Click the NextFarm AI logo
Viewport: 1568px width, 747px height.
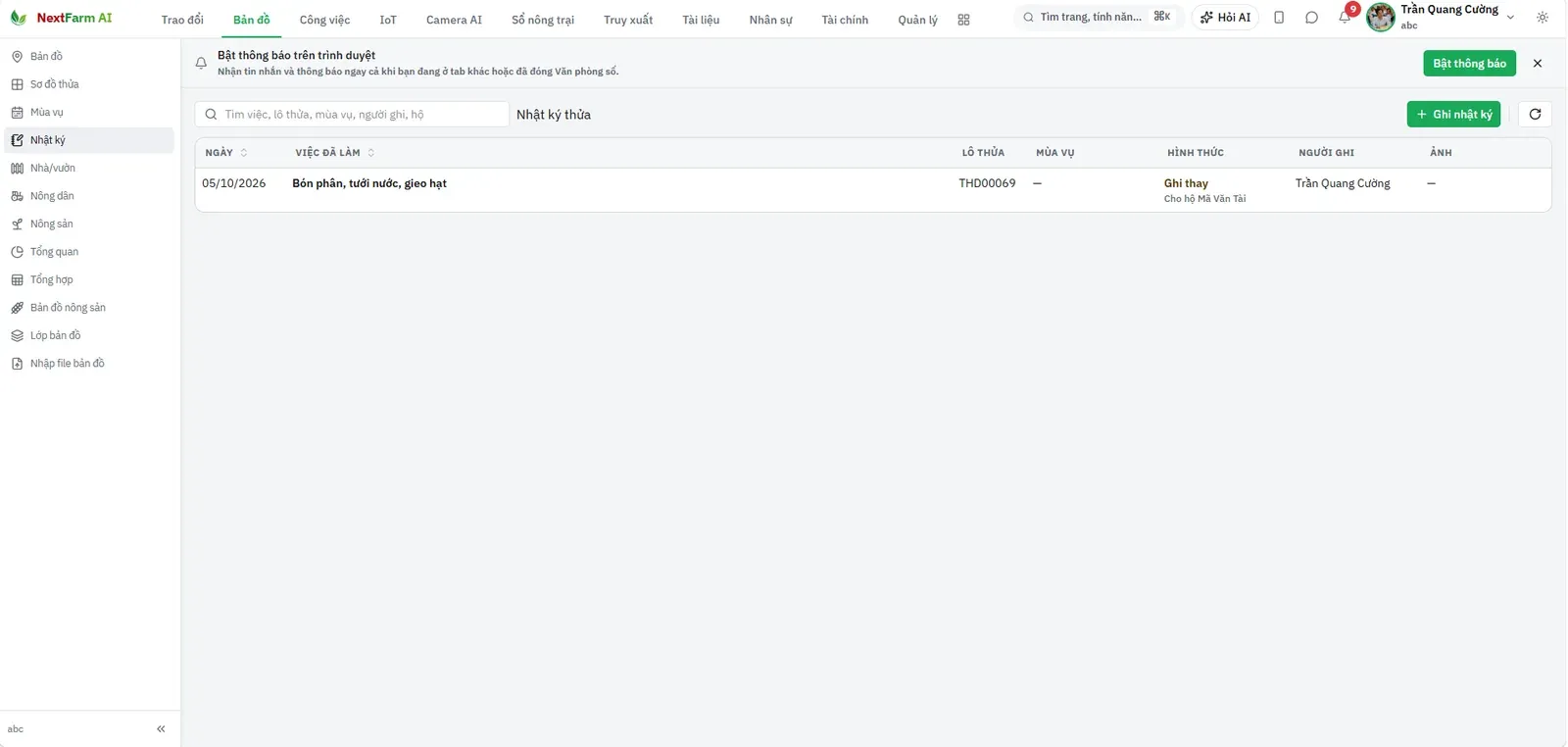coord(61,18)
